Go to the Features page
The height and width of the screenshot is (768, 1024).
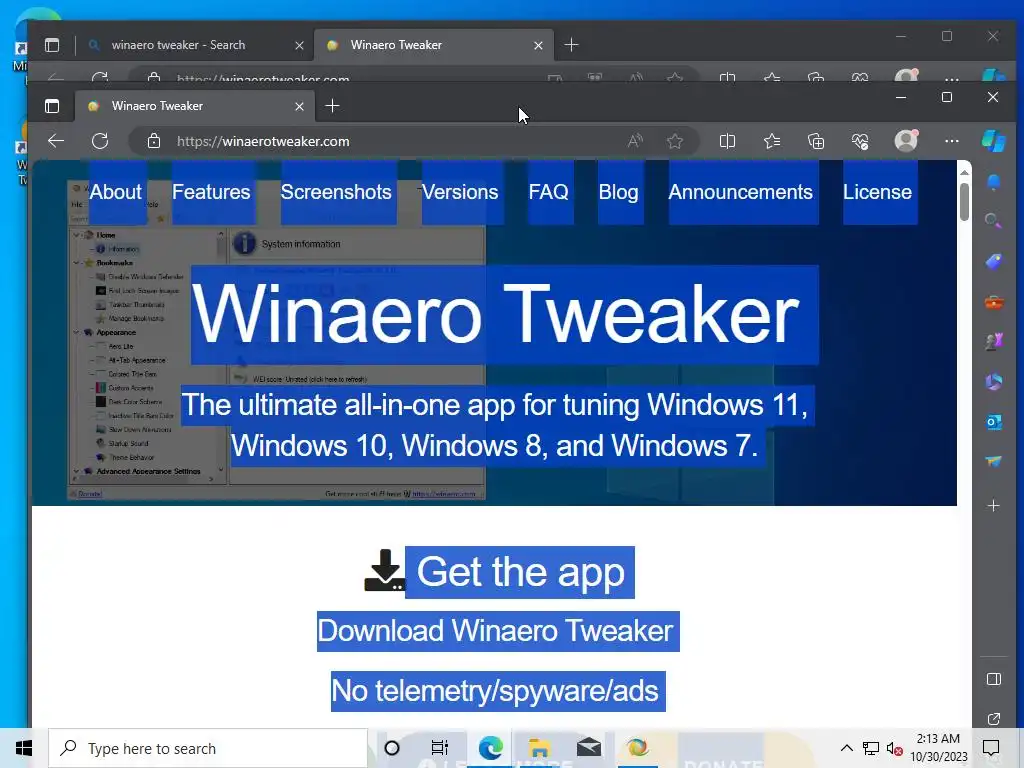click(211, 192)
